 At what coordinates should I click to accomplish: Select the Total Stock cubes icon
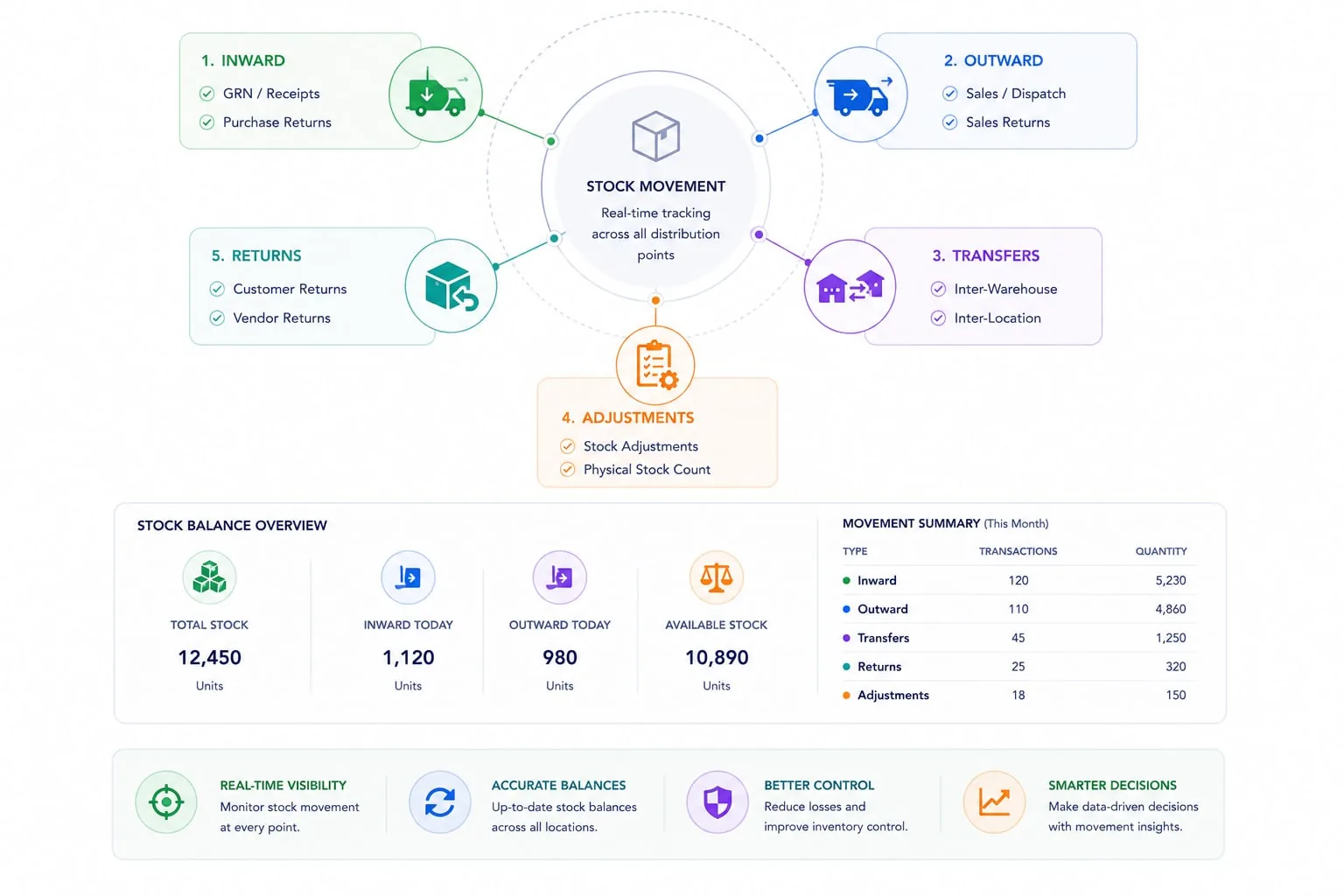click(209, 577)
